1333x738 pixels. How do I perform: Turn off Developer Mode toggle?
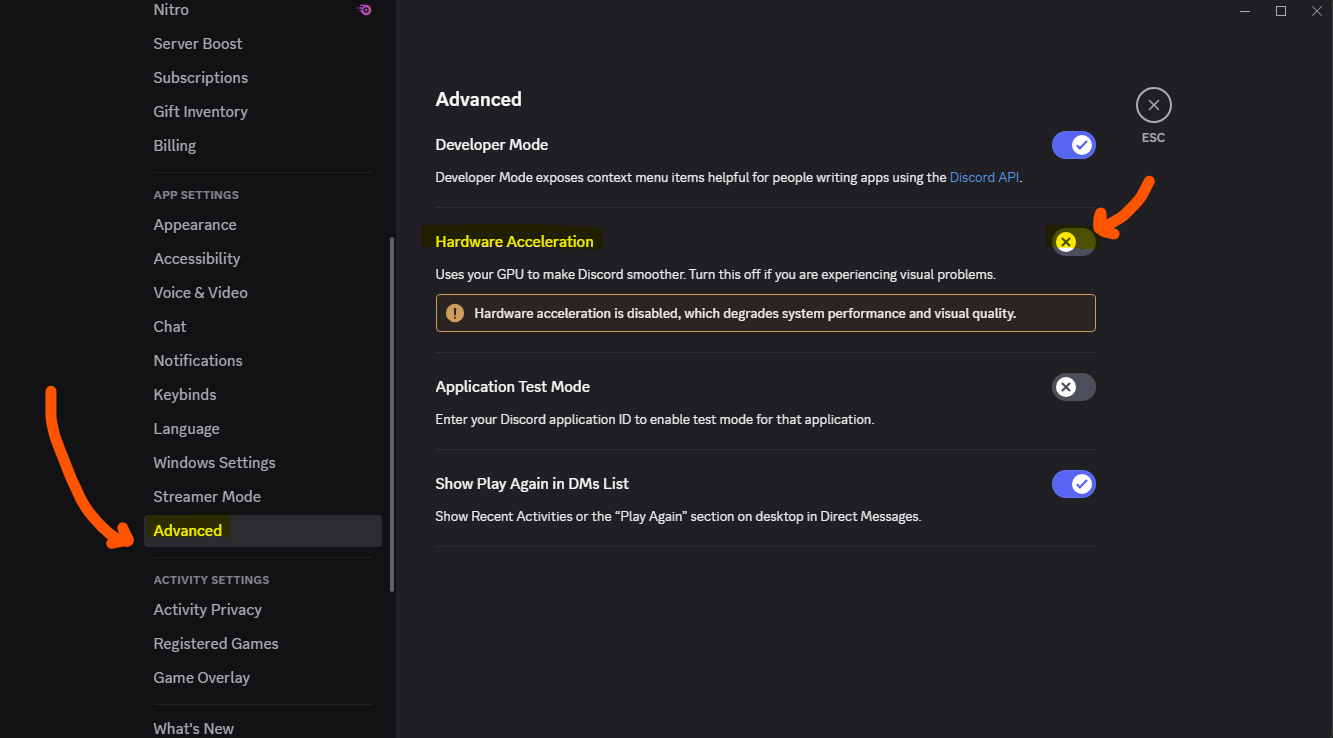pos(1073,145)
